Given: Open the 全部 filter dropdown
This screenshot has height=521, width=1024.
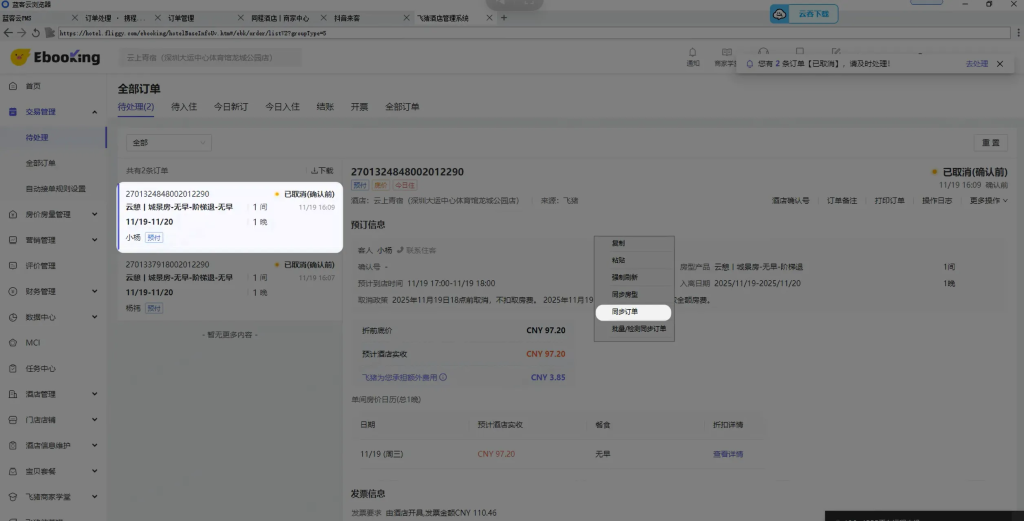Looking at the screenshot, I should [x=168, y=143].
